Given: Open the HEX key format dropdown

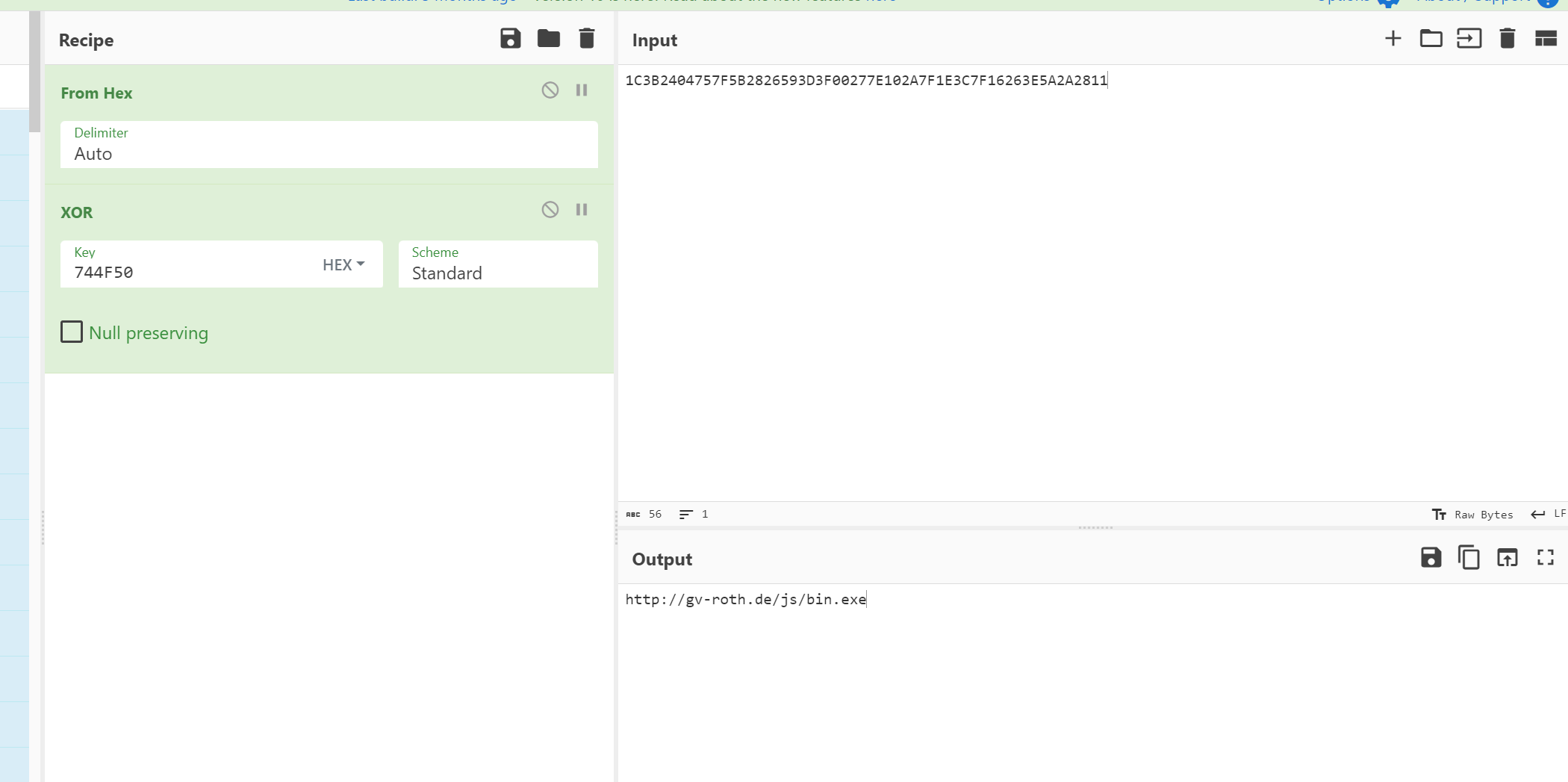Looking at the screenshot, I should click(x=343, y=265).
